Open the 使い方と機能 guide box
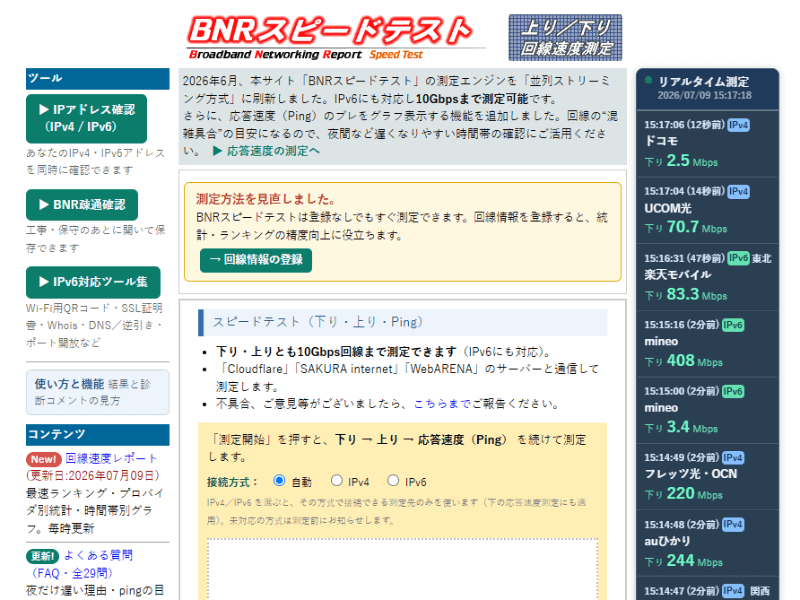This screenshot has height=600, width=800. click(97, 392)
